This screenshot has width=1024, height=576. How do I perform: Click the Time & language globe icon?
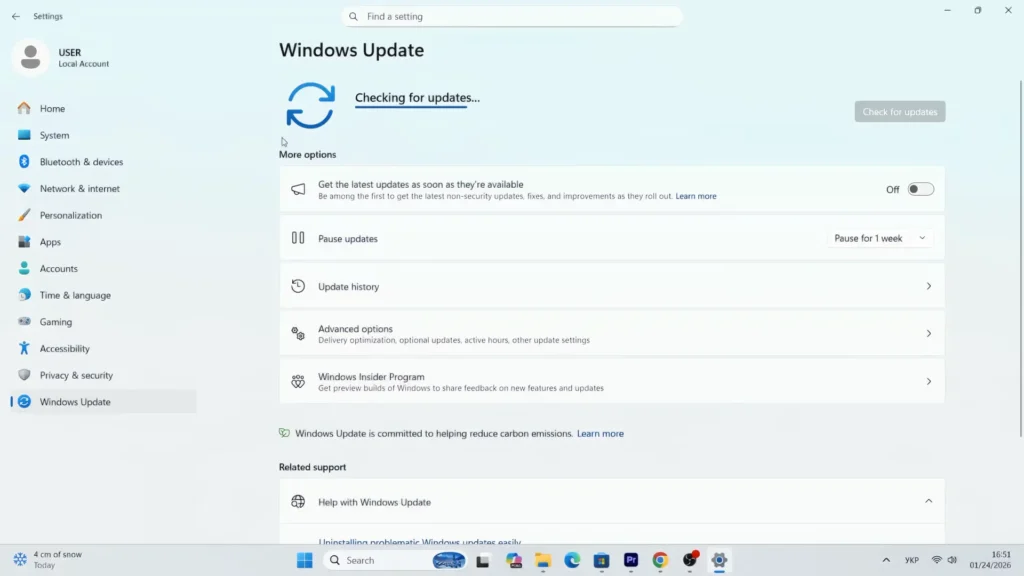coord(24,295)
